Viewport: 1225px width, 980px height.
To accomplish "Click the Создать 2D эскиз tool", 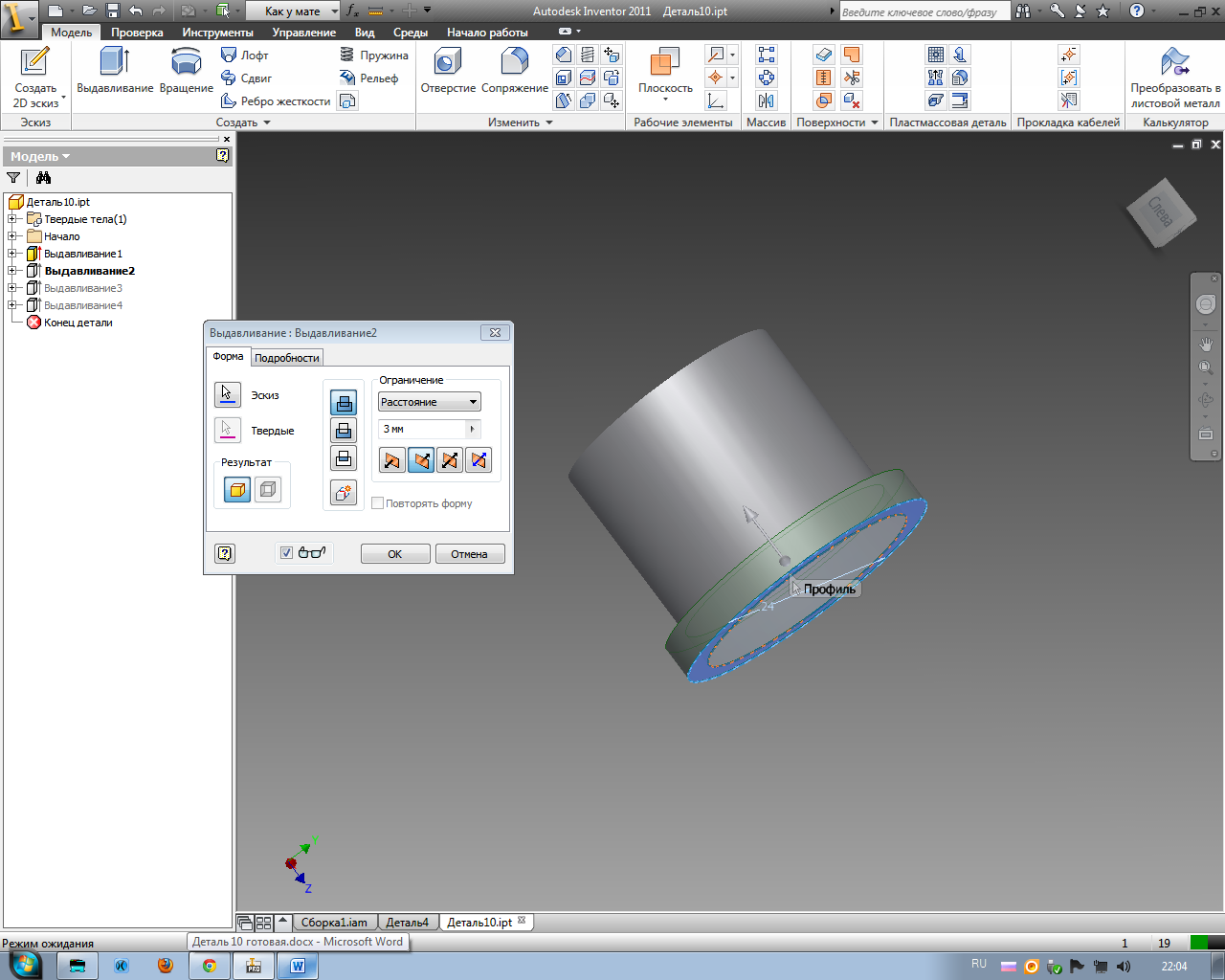I will [35, 77].
